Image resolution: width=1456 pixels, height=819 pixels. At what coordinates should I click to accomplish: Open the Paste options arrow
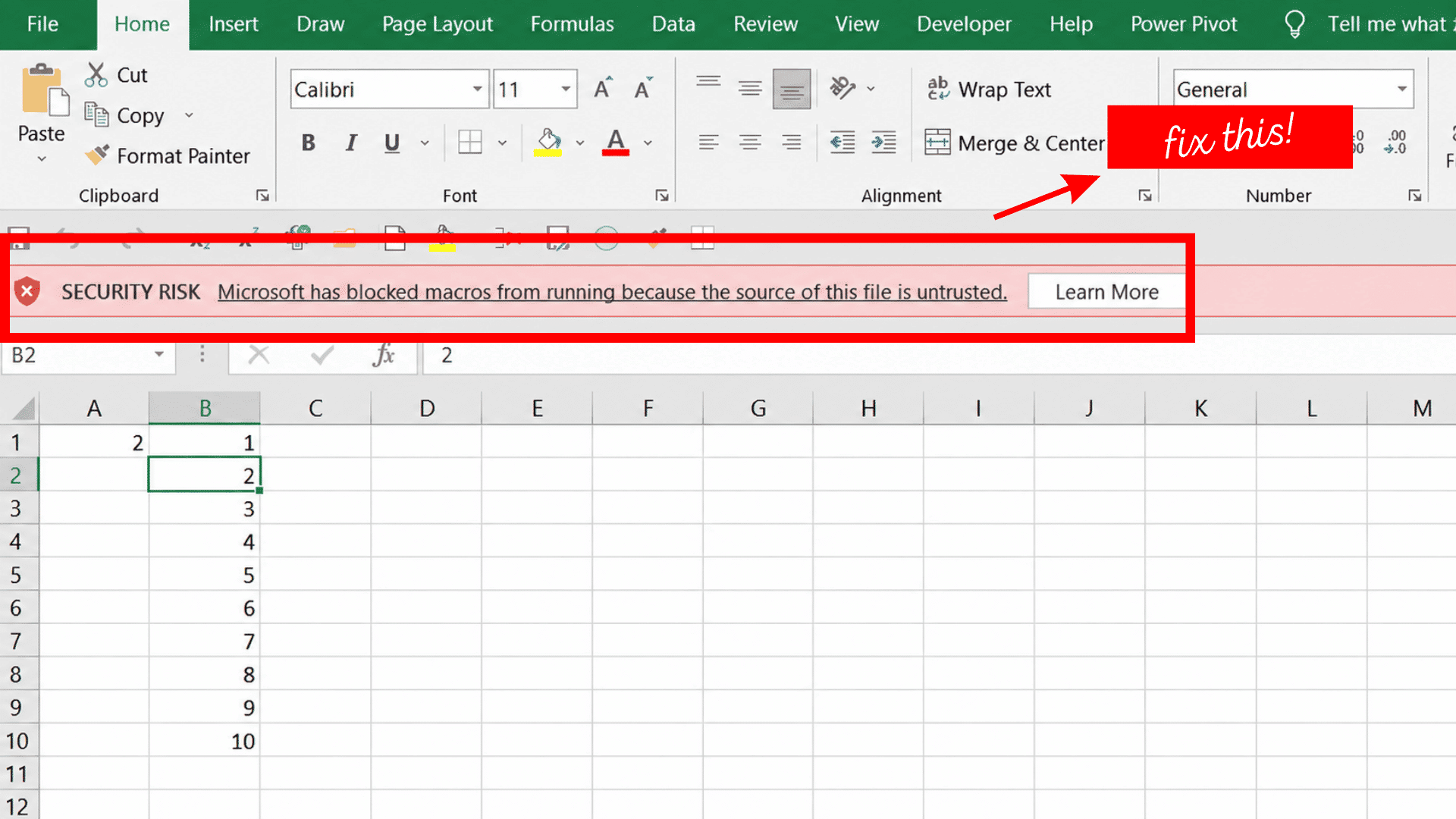coord(42,158)
